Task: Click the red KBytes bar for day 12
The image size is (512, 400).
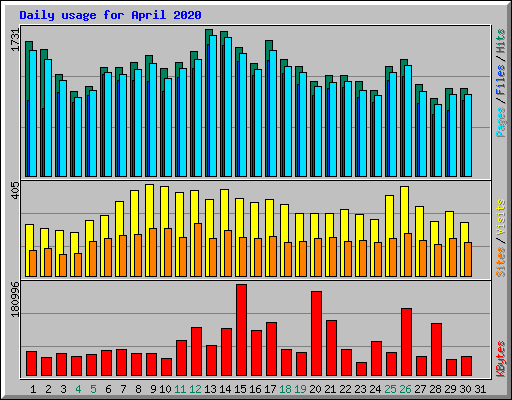Action: click(x=197, y=351)
